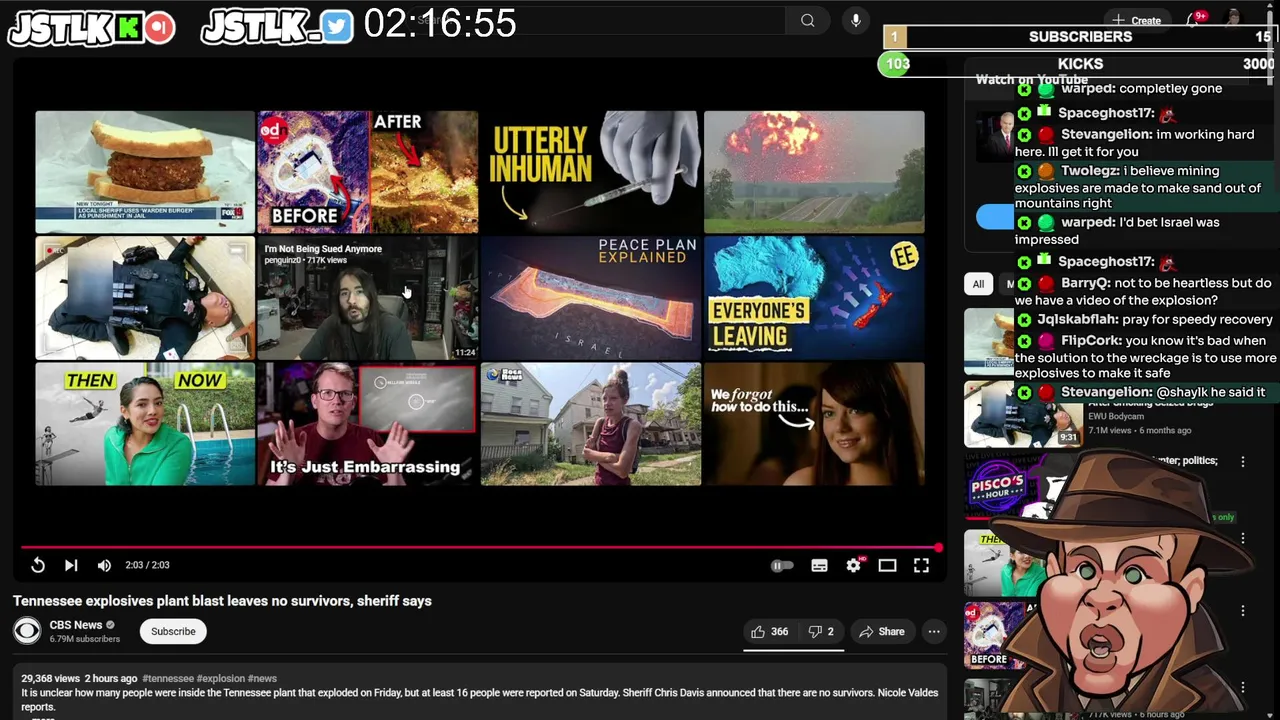This screenshot has height=720, width=1280.
Task: Click green moderator icon beside Twolegz
Action: (1024, 171)
